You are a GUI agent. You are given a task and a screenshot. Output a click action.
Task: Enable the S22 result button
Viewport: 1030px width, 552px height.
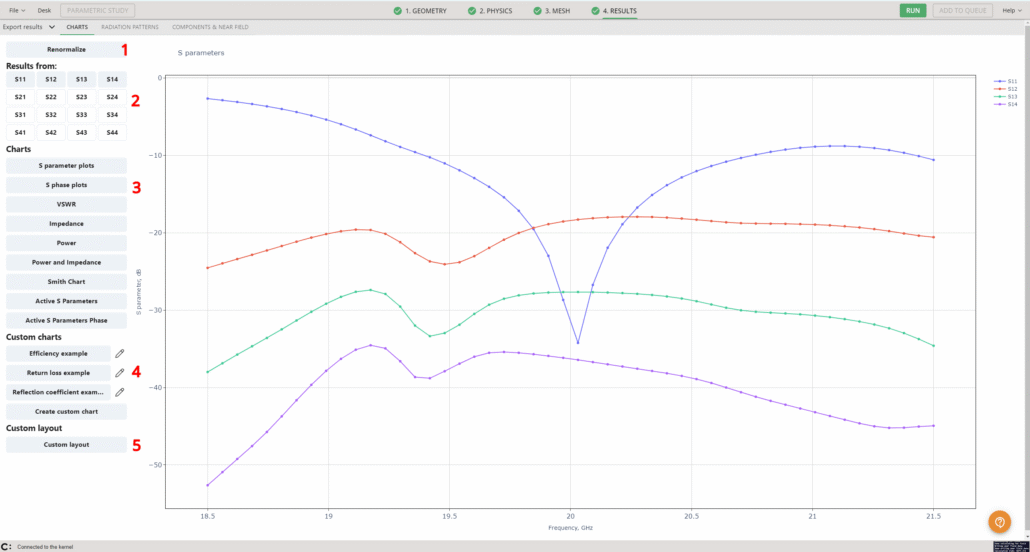pos(51,97)
